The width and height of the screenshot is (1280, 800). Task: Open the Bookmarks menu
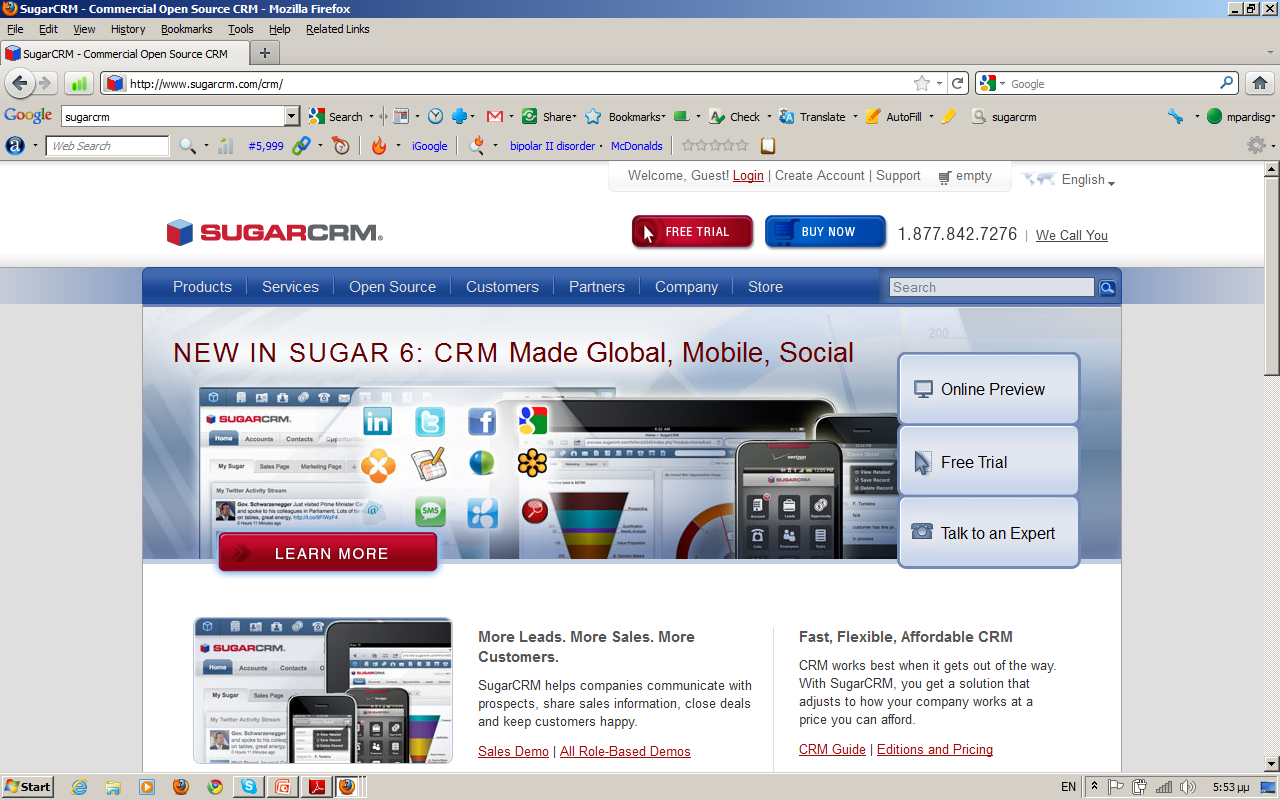(x=187, y=29)
